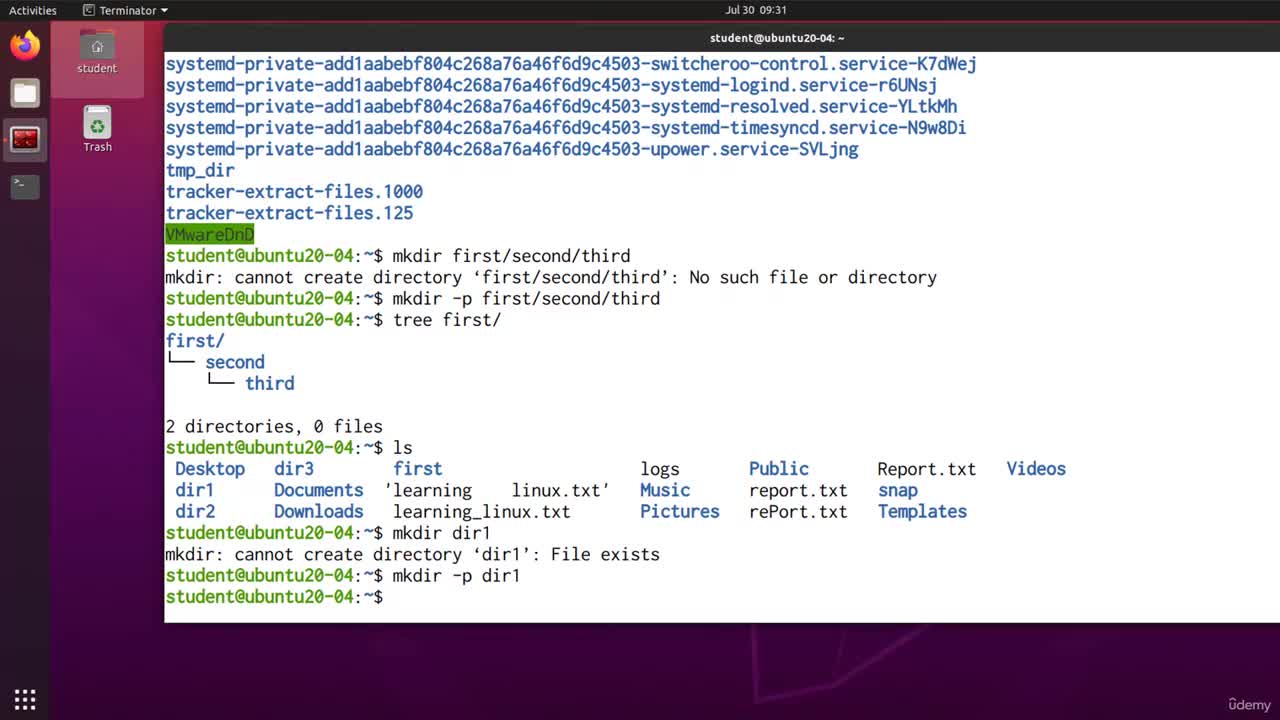
Task: Click the 'File exists' error line
Action: (412, 554)
